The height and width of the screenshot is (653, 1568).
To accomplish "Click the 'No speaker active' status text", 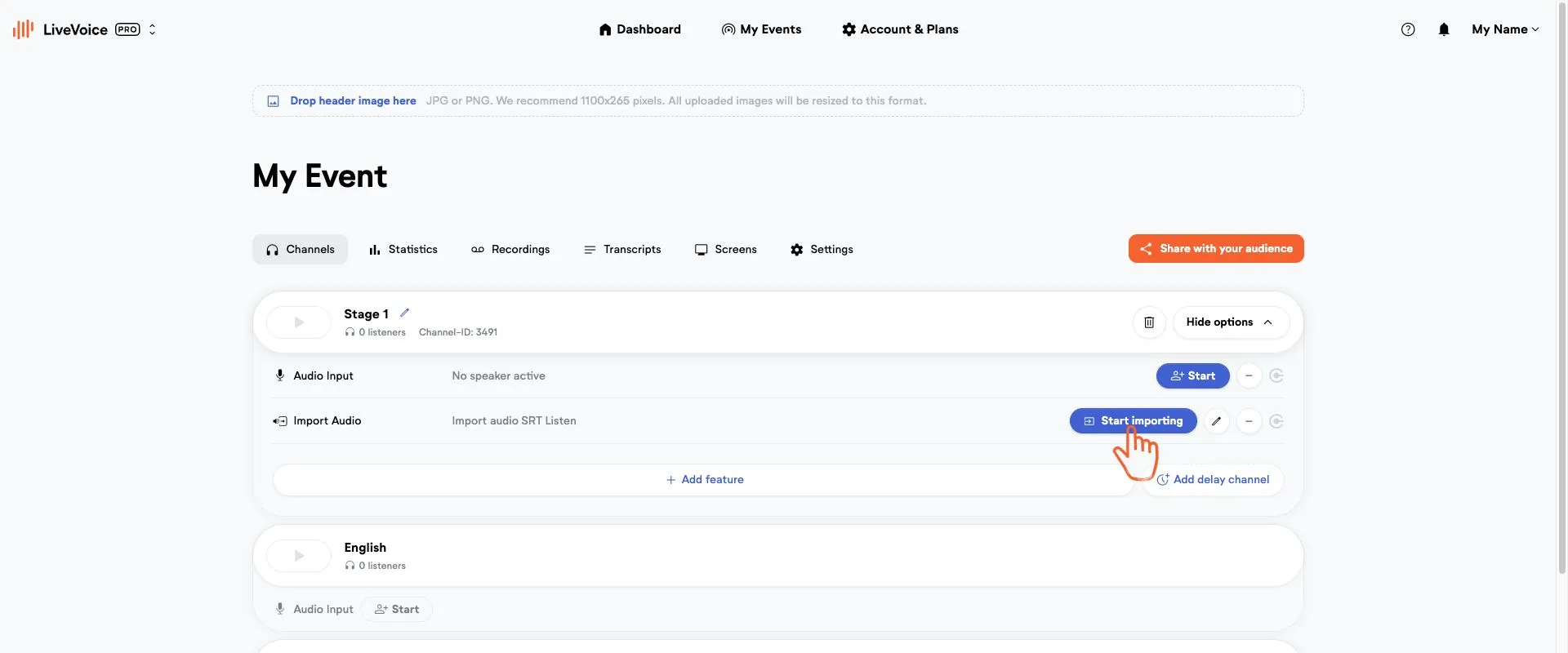I will click(x=498, y=376).
